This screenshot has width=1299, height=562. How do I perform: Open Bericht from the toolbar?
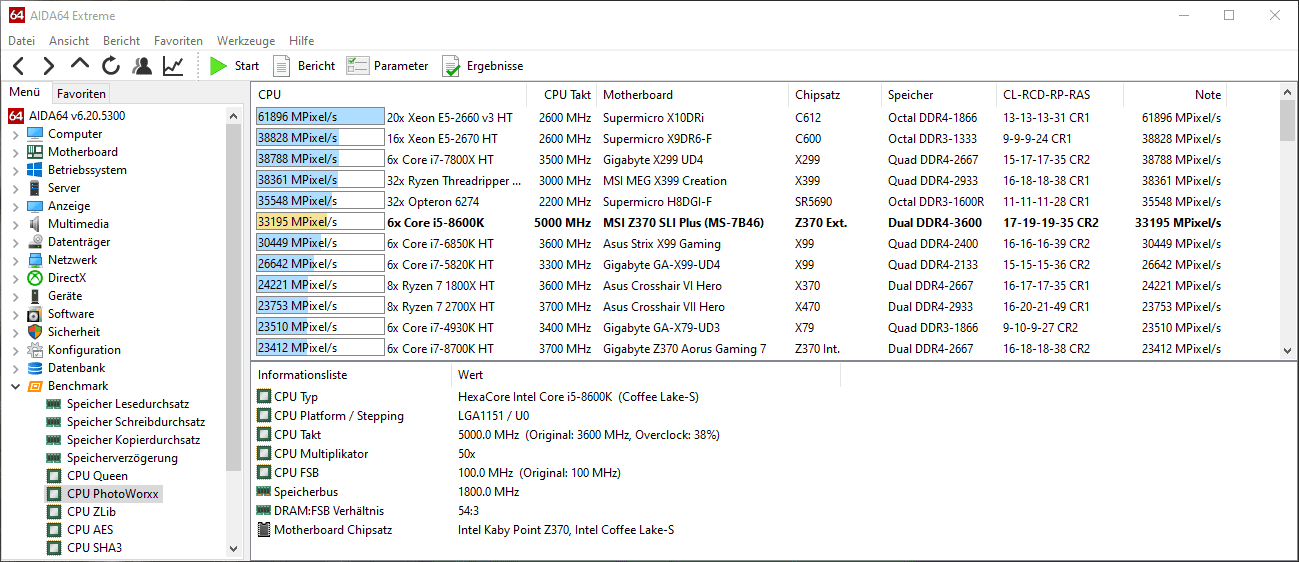point(304,66)
